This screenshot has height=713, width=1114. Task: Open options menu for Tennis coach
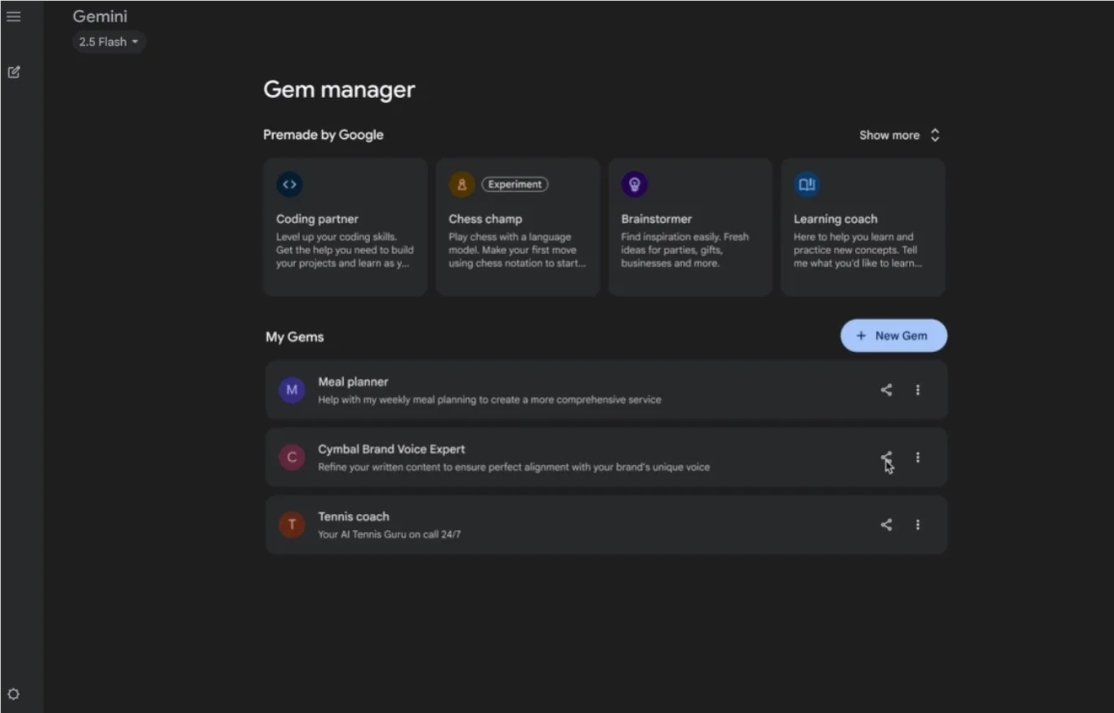point(918,524)
